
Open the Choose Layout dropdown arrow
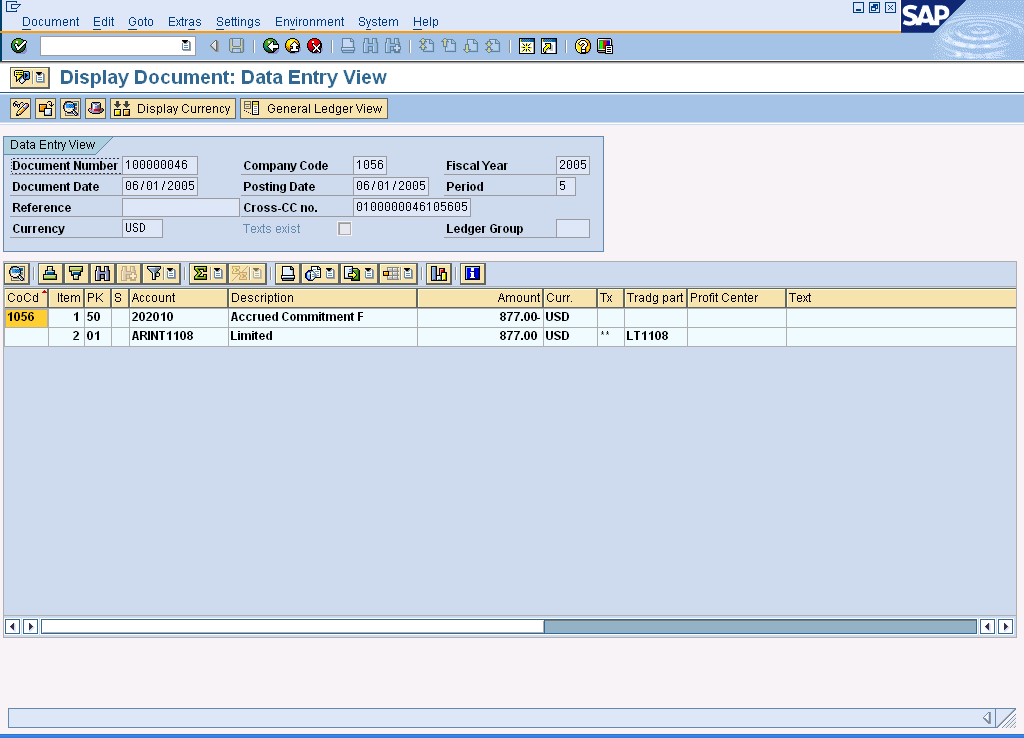click(x=409, y=274)
